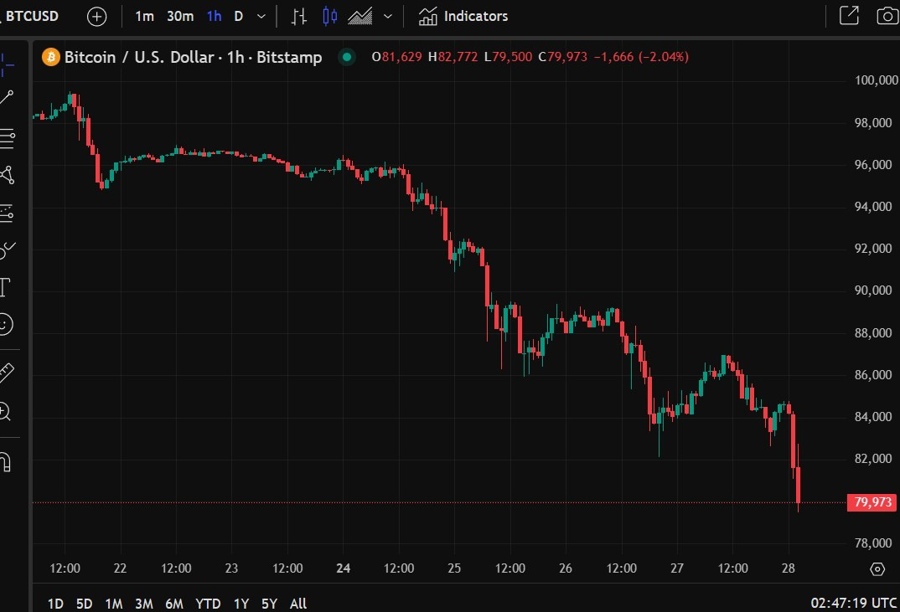The height and width of the screenshot is (612, 900).
Task: Add a symbol to compare with plus icon
Action: click(96, 17)
